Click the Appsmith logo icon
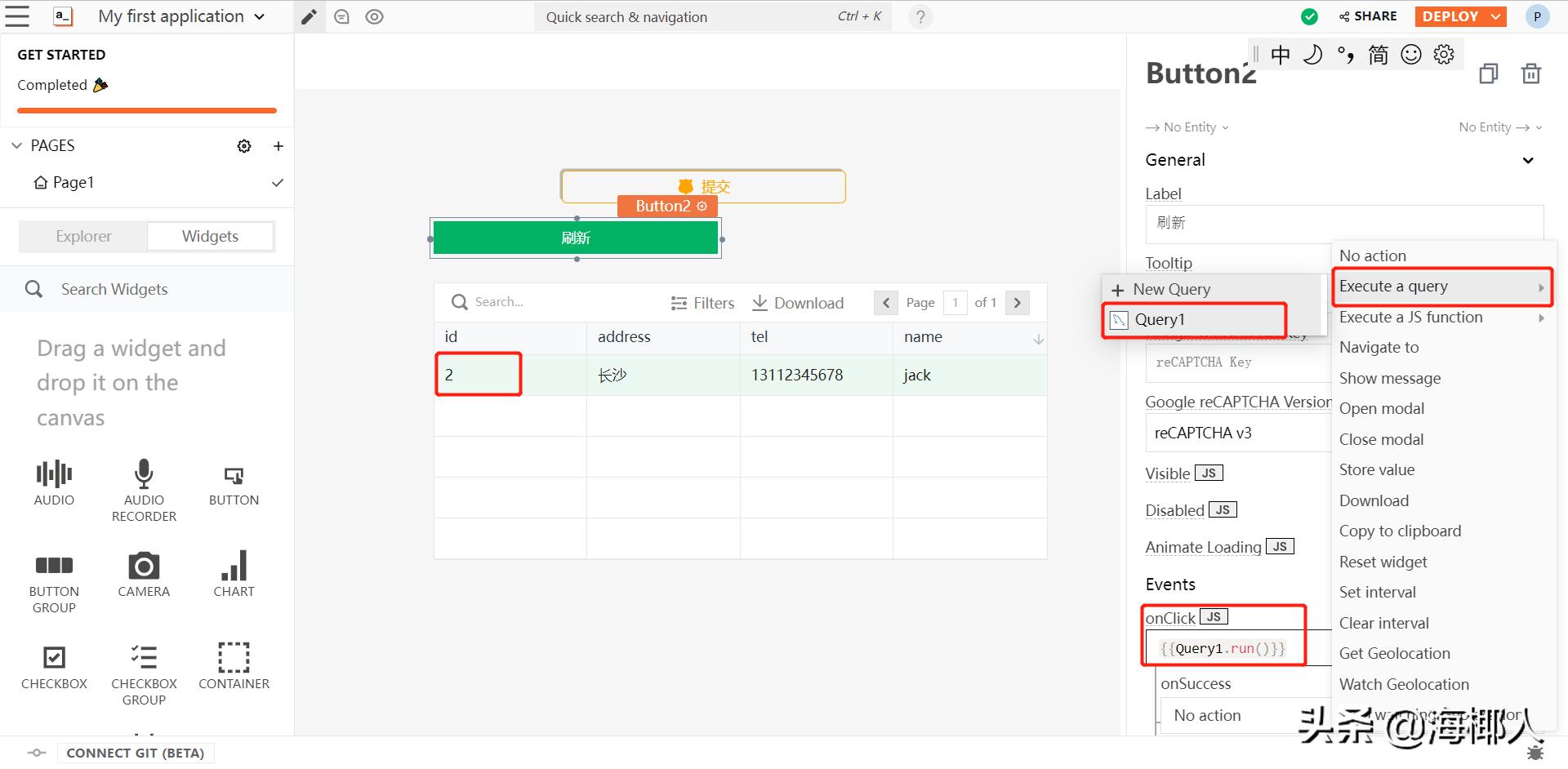Viewport: 1568px width, 769px height. pos(63,16)
